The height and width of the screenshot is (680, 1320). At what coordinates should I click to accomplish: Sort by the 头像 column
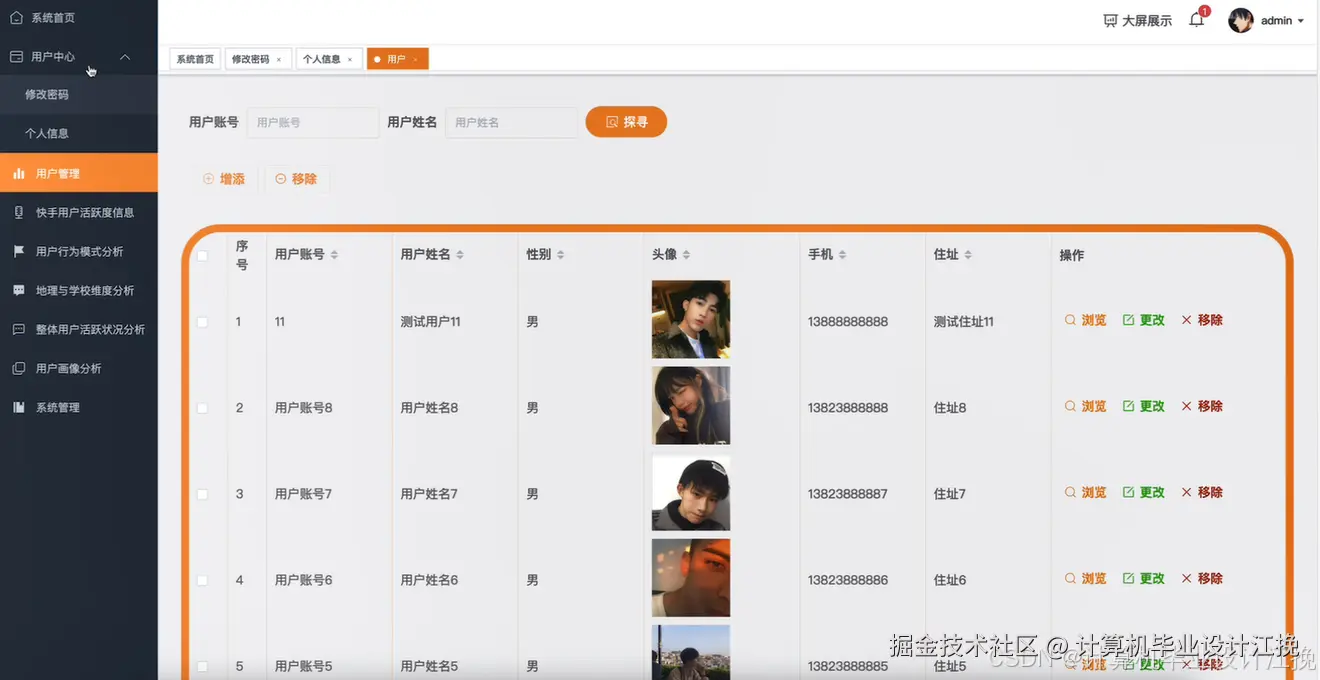pyautogui.click(x=686, y=255)
